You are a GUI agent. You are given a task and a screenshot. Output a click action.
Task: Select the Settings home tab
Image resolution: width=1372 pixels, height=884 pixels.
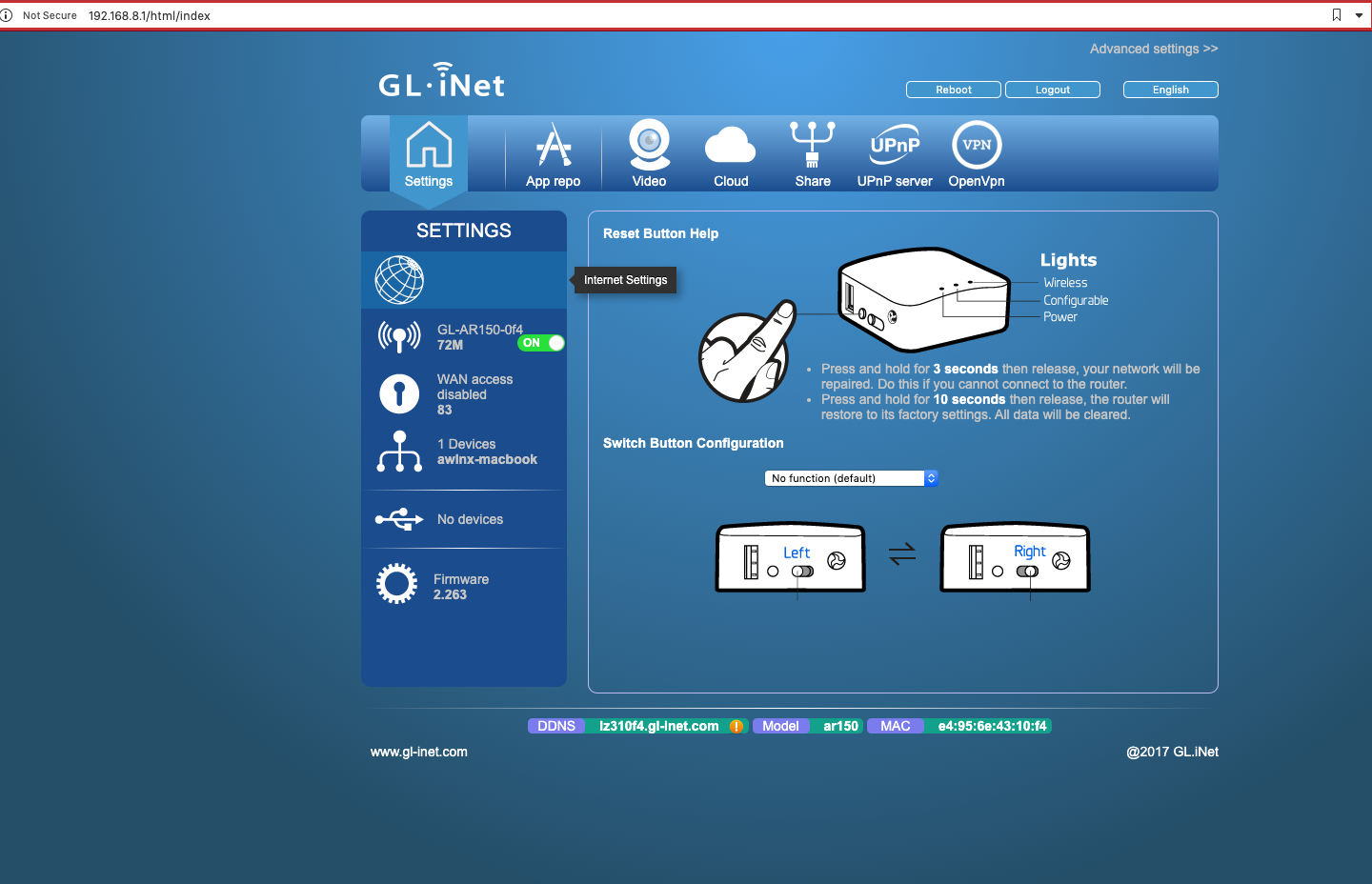(429, 154)
